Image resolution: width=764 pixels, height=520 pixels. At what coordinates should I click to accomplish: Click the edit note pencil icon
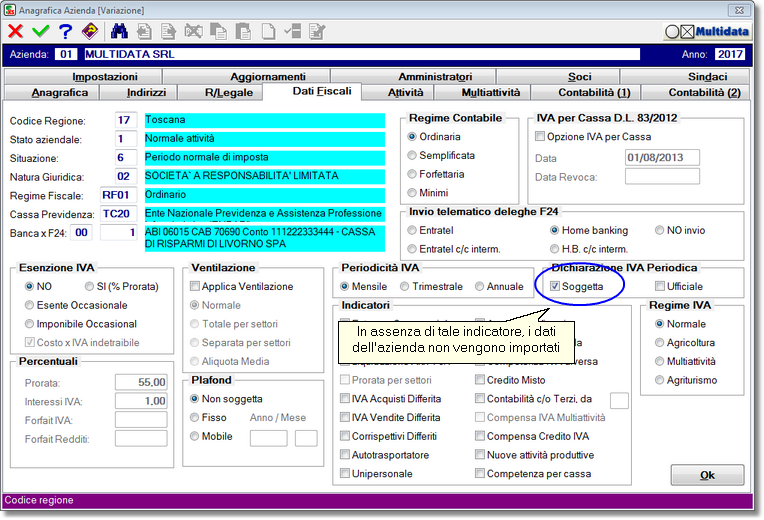pyautogui.click(x=317, y=31)
